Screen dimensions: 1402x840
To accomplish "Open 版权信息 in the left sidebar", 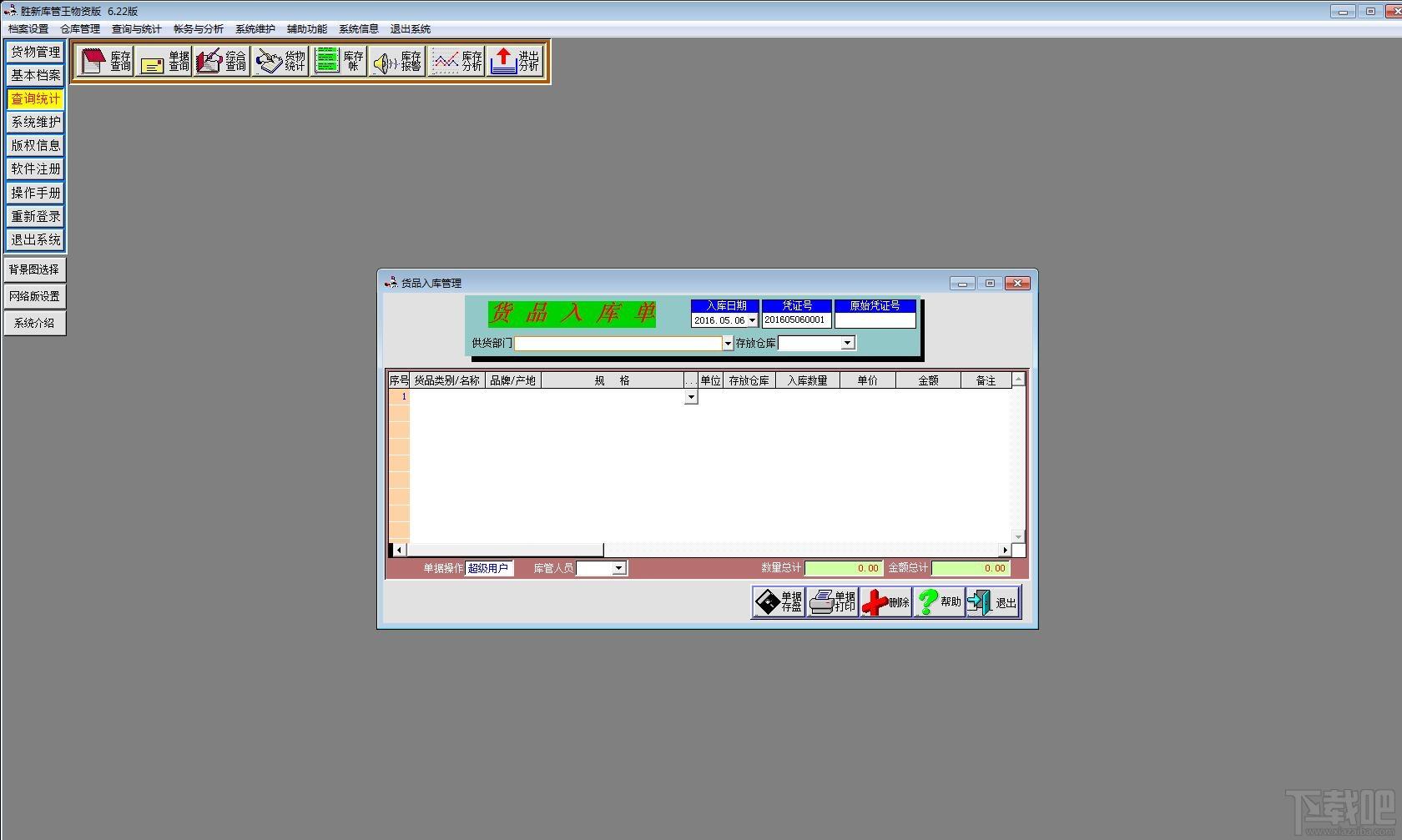I will click(35, 145).
